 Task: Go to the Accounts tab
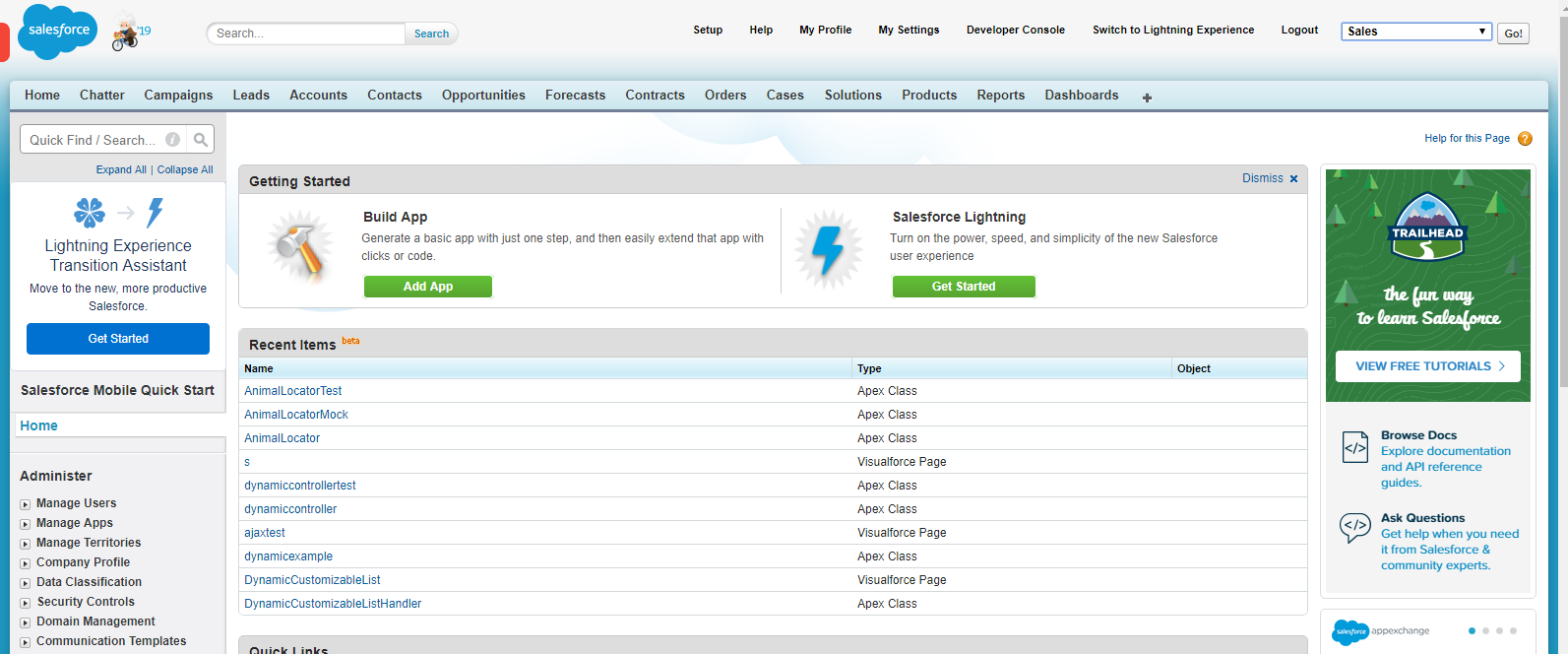coord(318,96)
